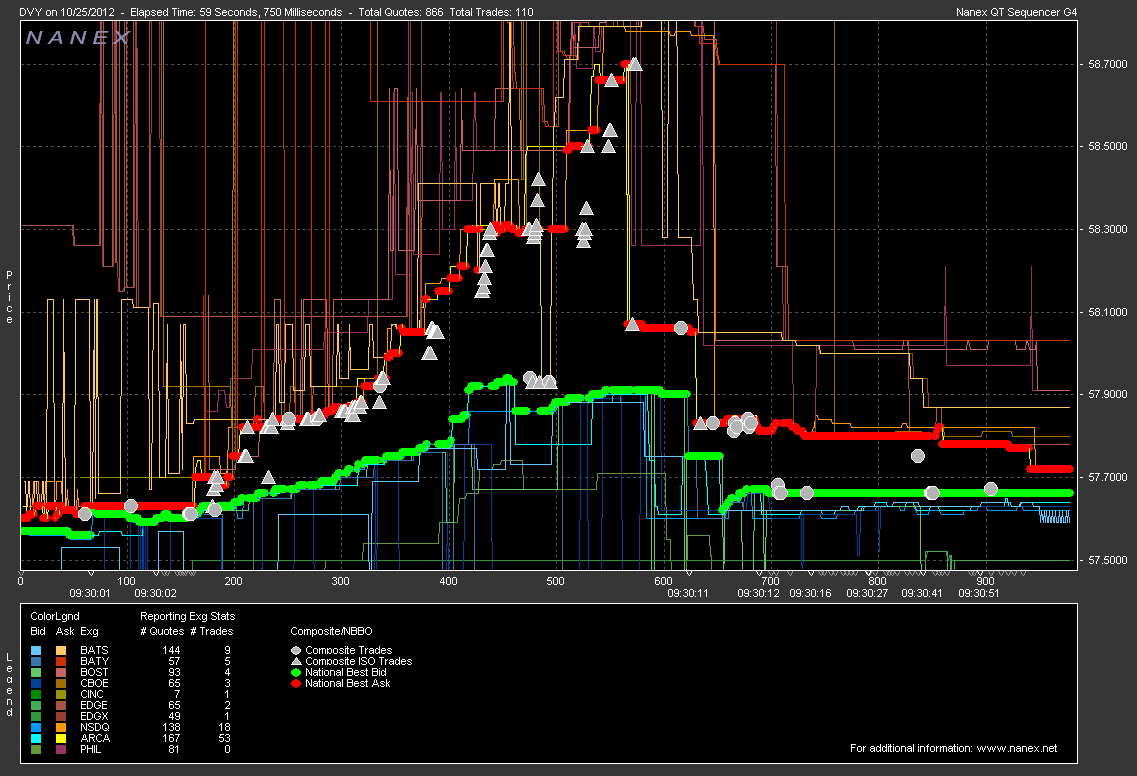Click the 'Total Quotes: 866' text
Viewport: 1137px width, 776px height.
pos(401,12)
